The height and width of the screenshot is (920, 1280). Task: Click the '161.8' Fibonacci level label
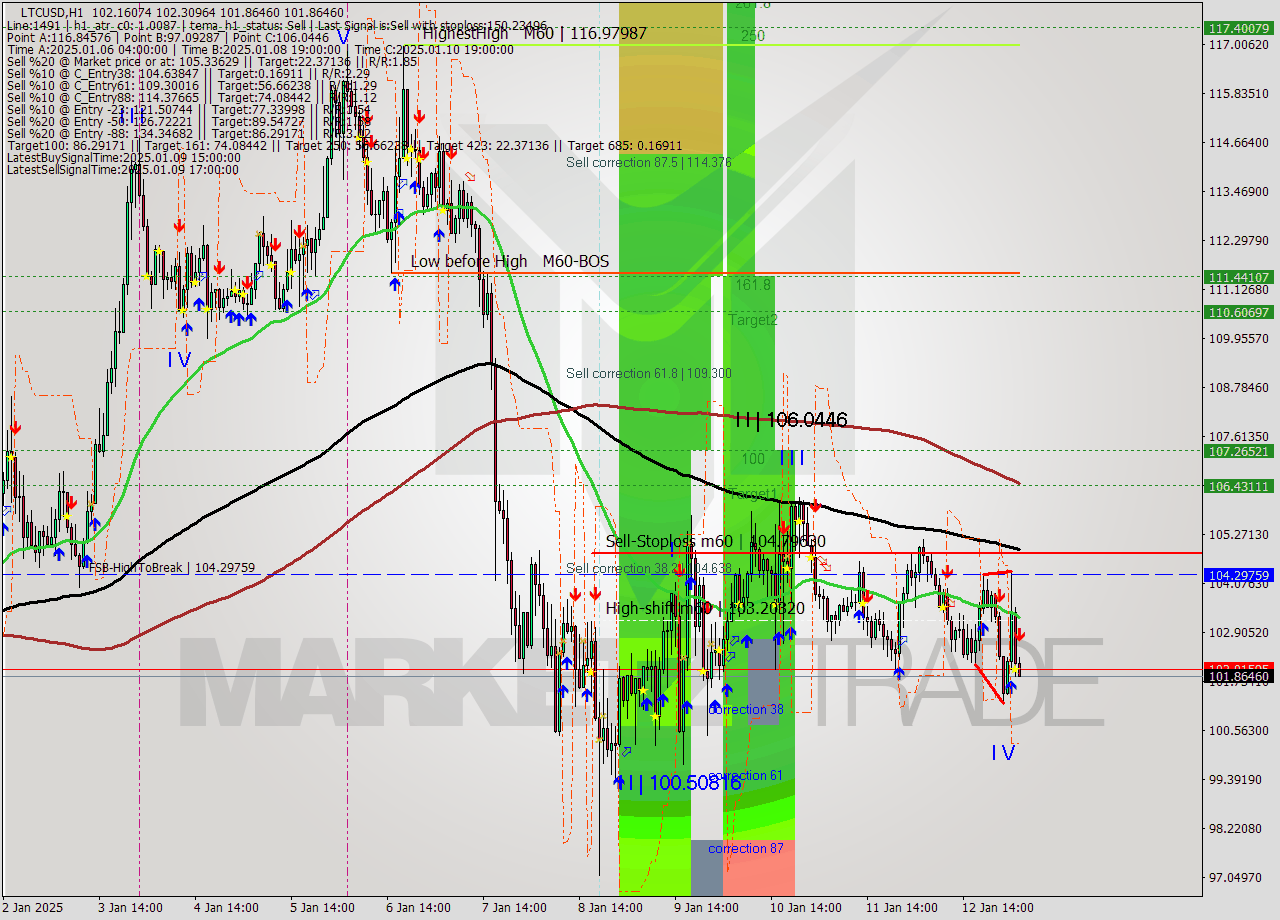[x=754, y=285]
